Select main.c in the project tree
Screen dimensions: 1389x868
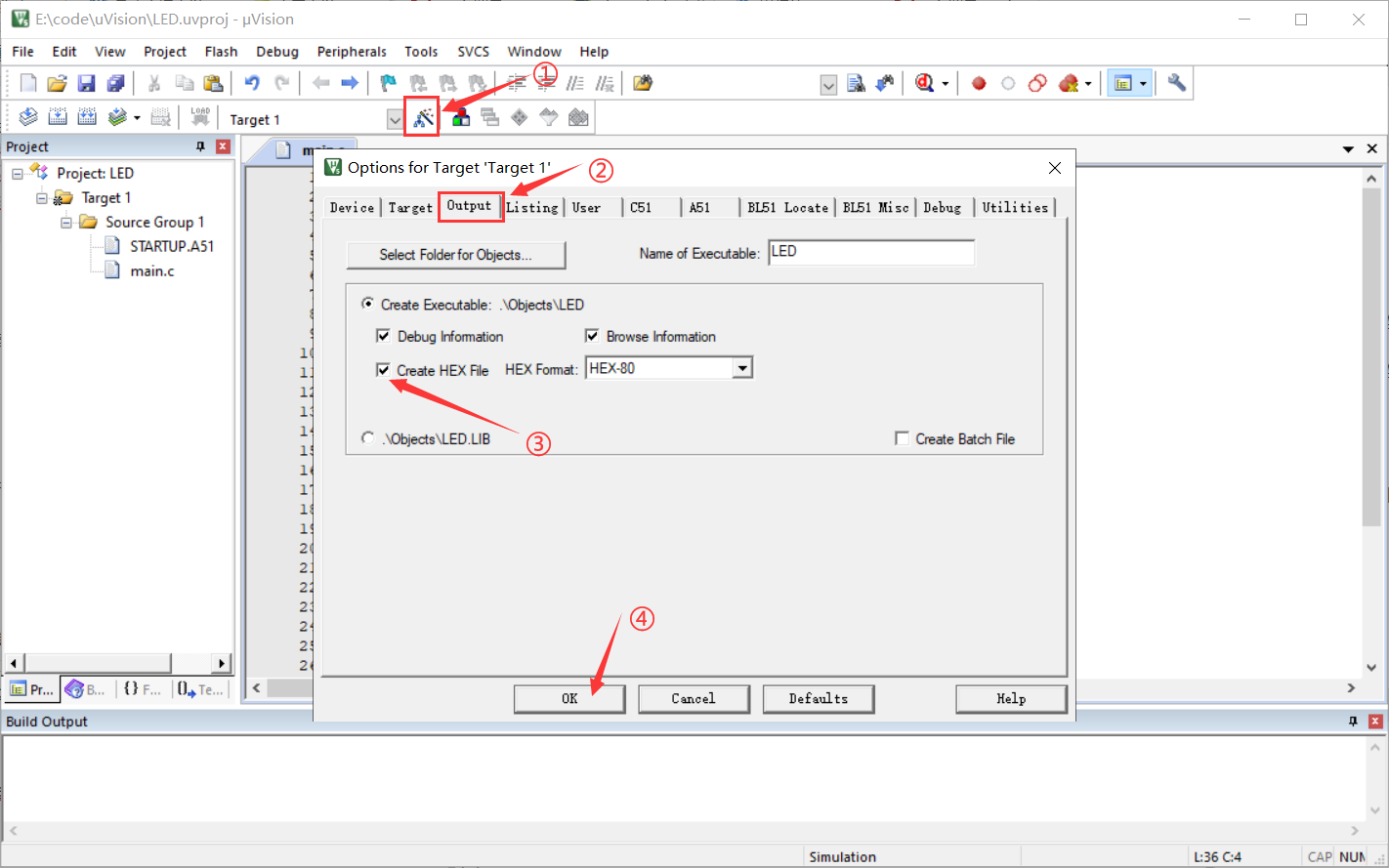[152, 271]
